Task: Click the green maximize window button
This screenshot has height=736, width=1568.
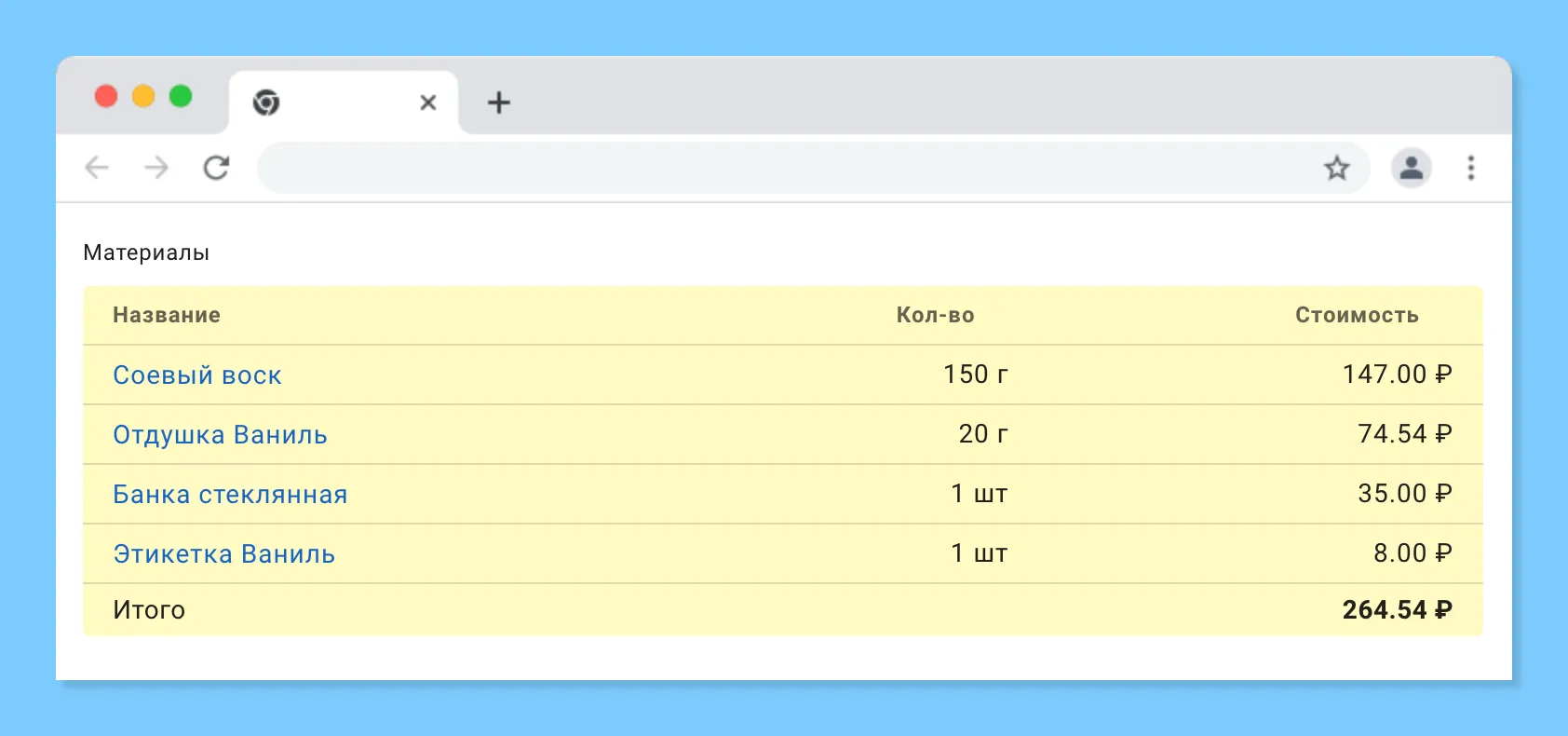Action: pos(181,96)
